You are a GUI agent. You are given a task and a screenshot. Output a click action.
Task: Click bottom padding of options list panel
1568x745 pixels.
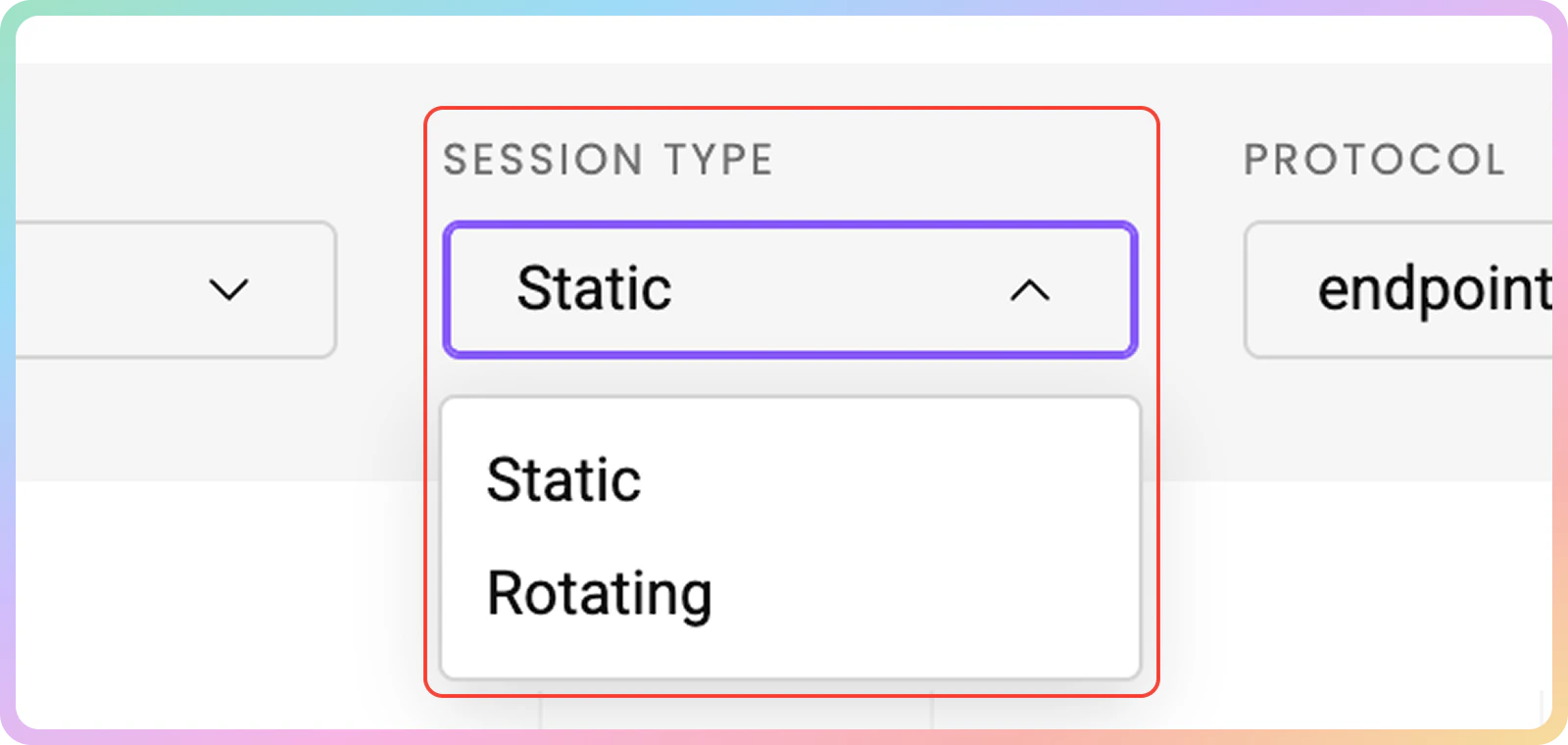[x=790, y=657]
